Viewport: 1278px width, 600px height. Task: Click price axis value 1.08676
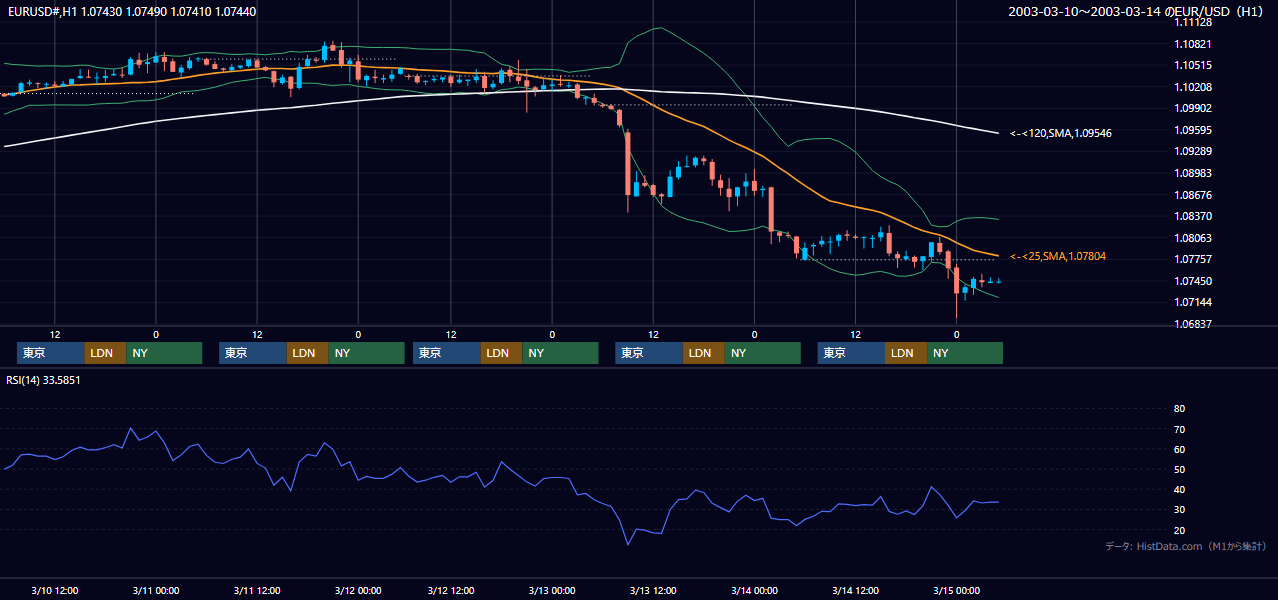pos(1193,195)
